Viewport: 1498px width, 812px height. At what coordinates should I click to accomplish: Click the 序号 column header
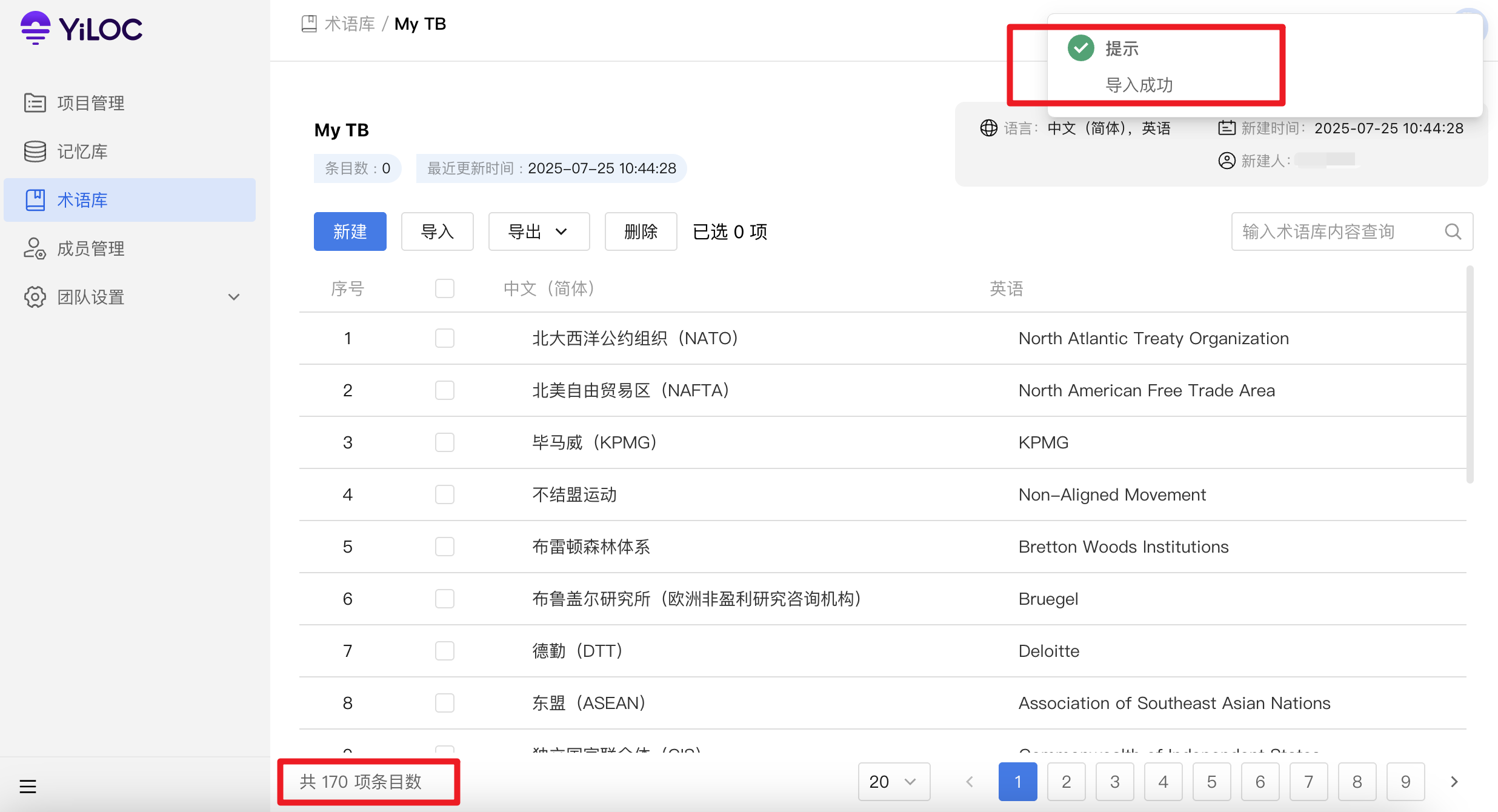point(348,288)
